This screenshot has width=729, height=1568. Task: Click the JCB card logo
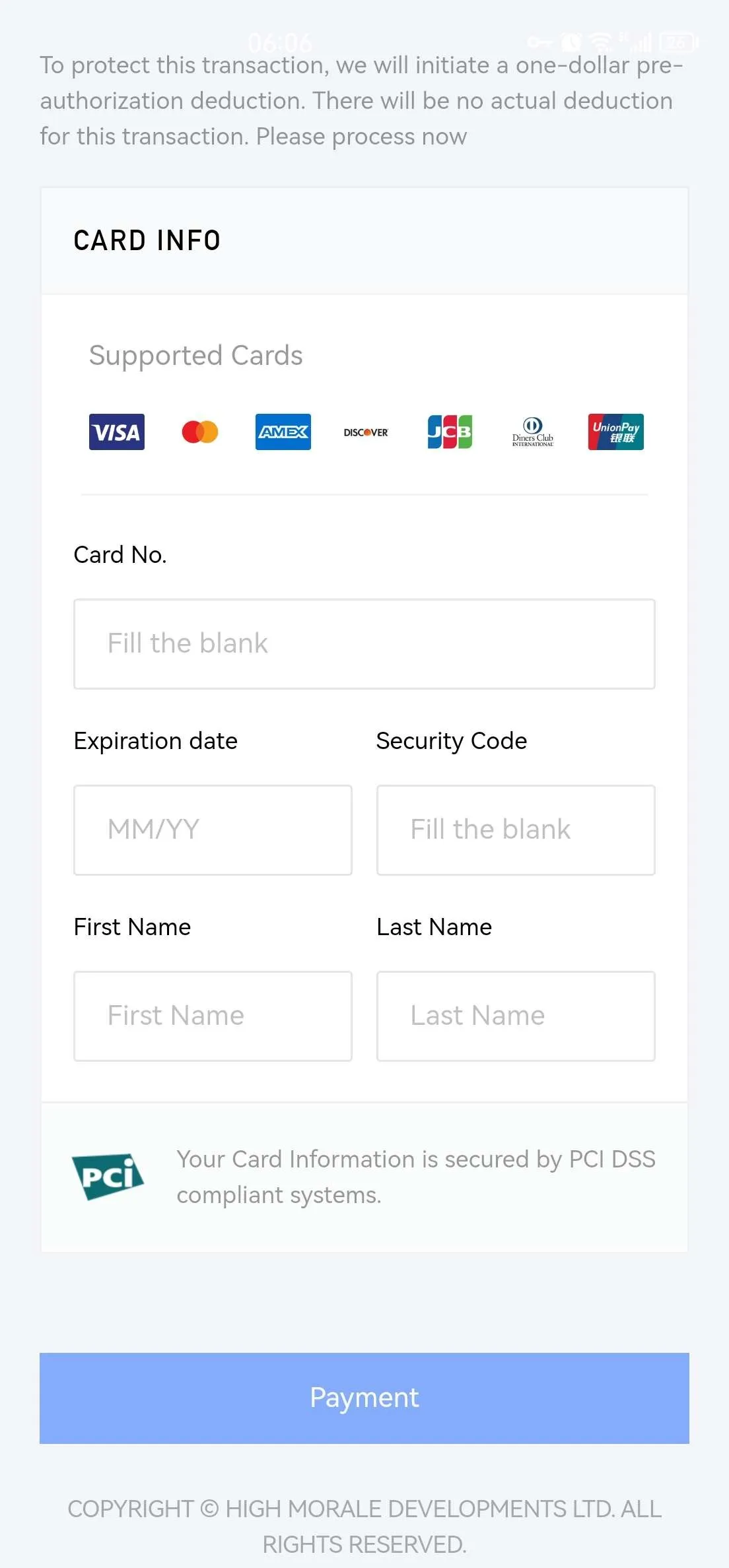coord(450,432)
